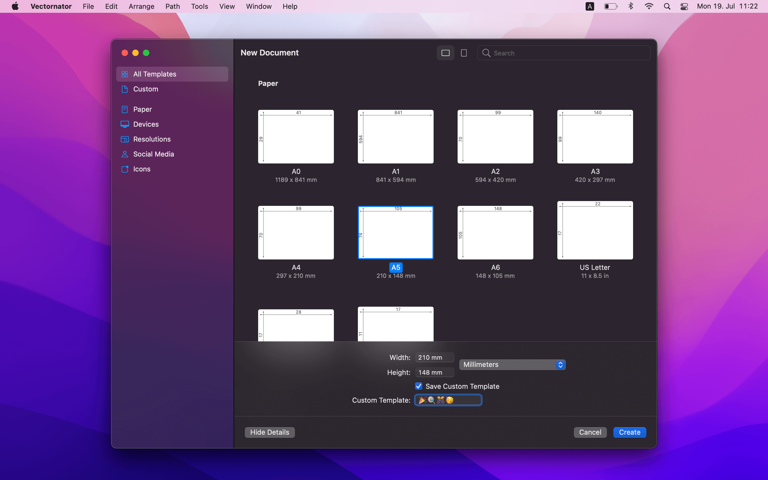Viewport: 768px width, 480px height.
Task: Click the Cancel button
Action: coord(590,432)
